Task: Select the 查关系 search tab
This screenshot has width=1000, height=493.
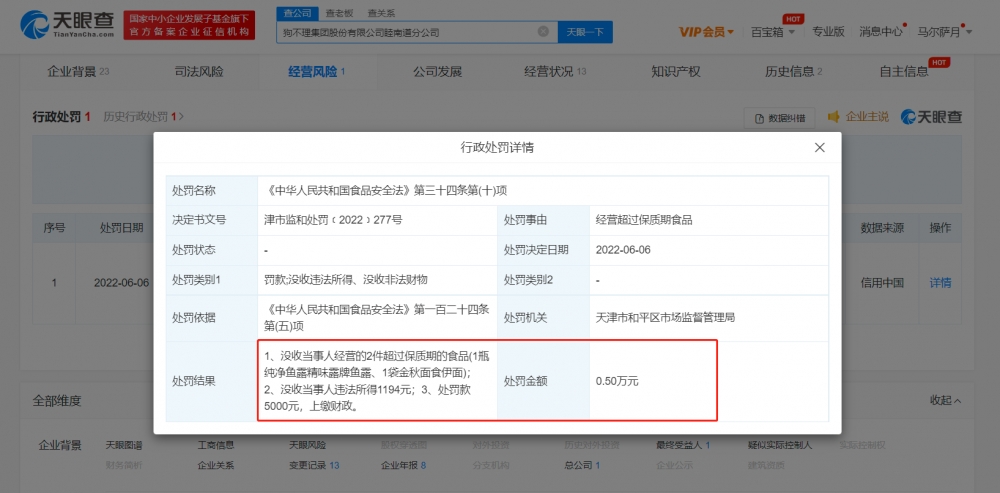Action: (x=381, y=13)
